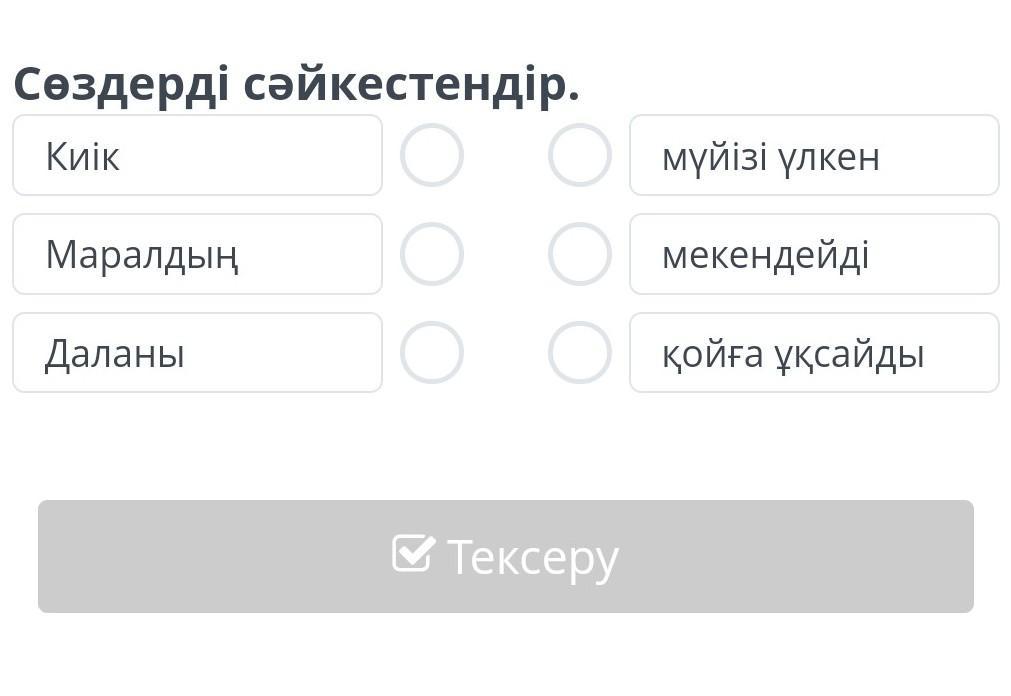
Task: Click the Сөздерді сәйкестендір heading
Action: click(296, 85)
